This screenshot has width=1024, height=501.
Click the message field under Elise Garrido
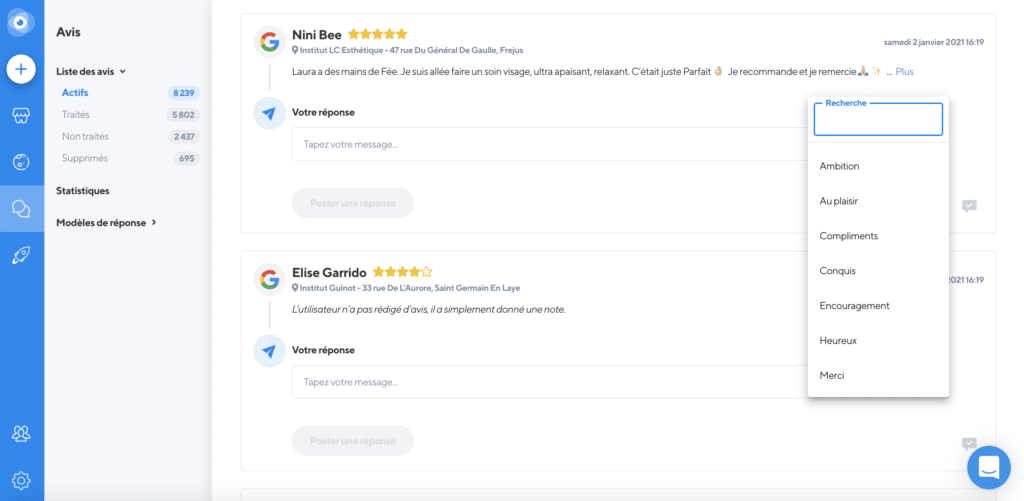(x=550, y=382)
